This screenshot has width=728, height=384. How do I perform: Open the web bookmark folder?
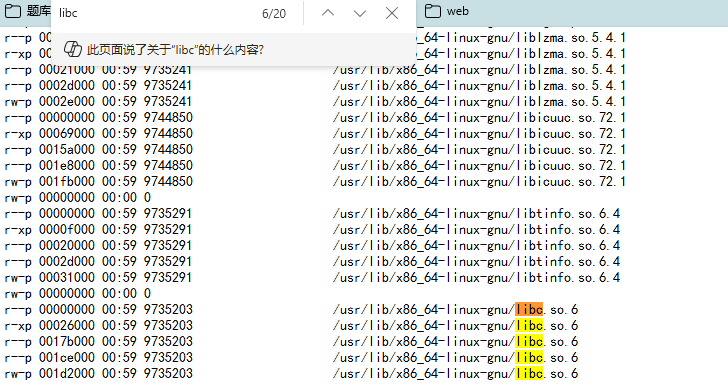[x=447, y=11]
